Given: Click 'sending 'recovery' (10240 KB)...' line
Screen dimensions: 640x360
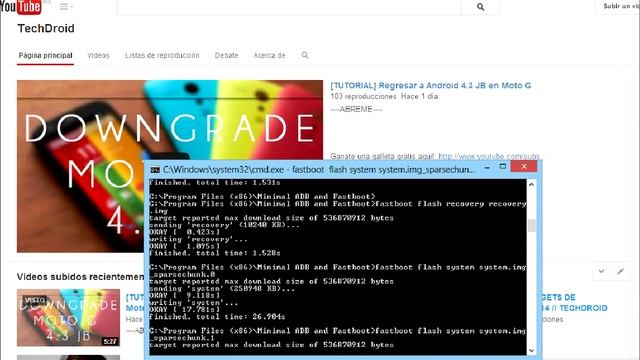Looking at the screenshot, I should pyautogui.click(x=224, y=225).
